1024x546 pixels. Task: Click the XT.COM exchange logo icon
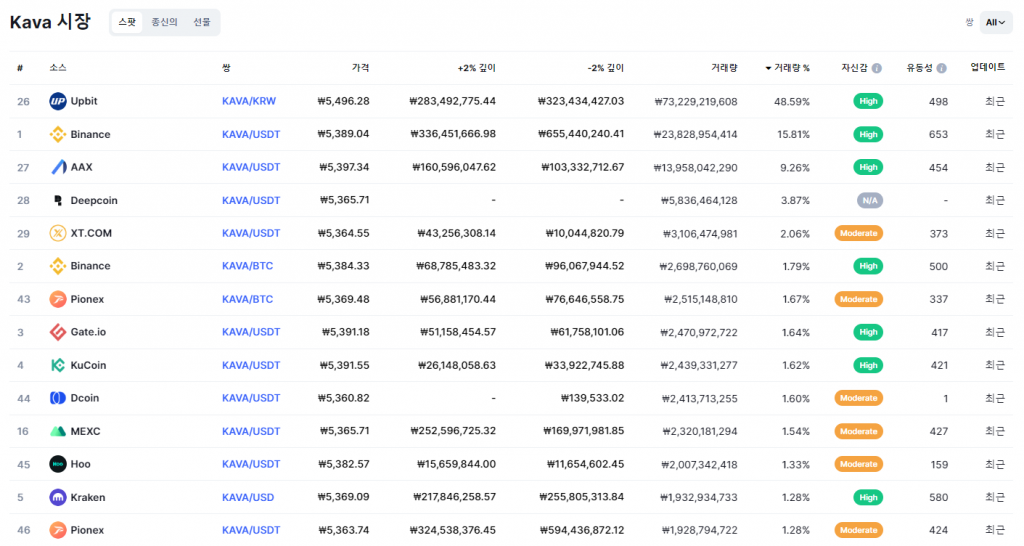pos(57,233)
